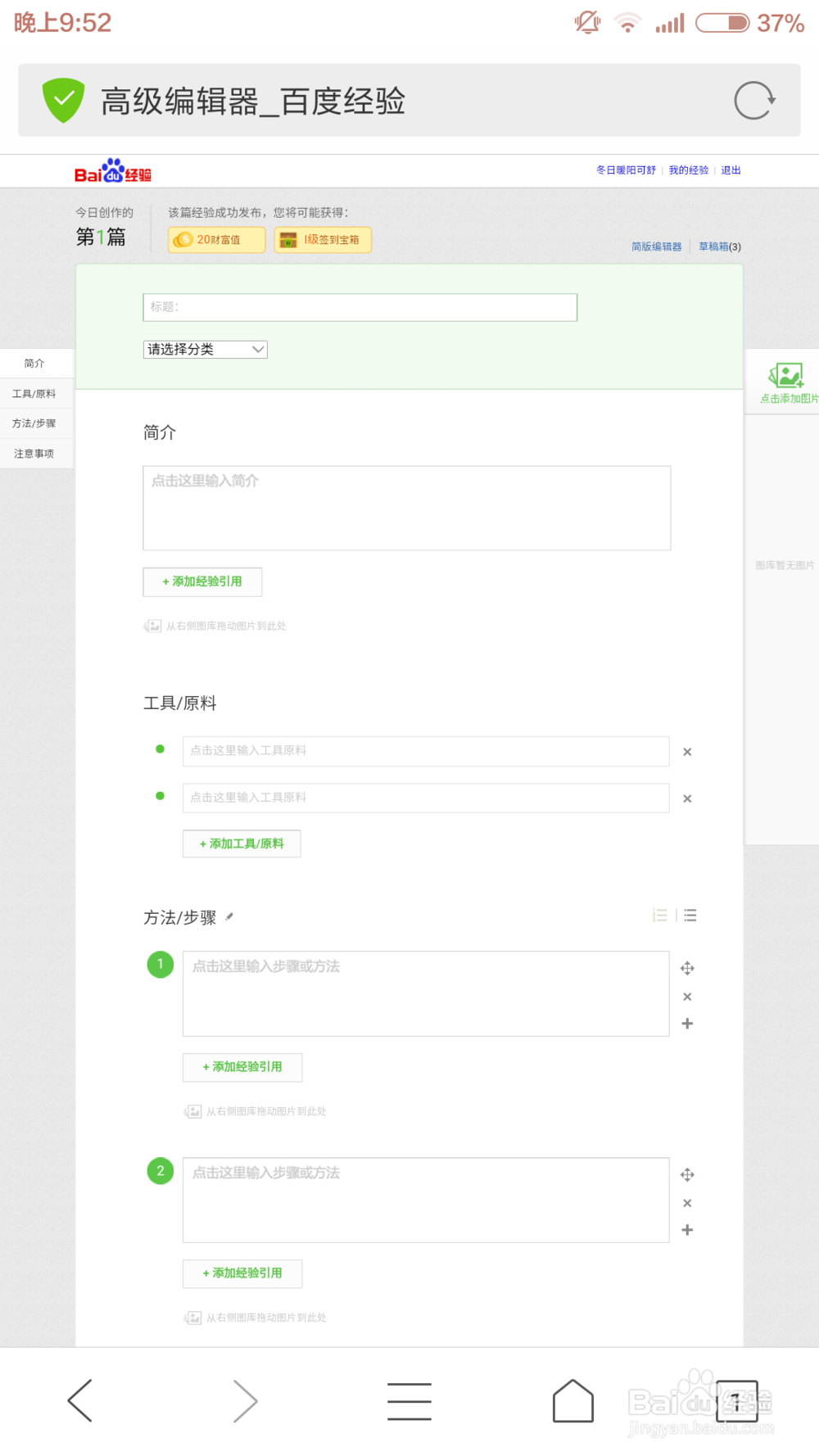819x1456 pixels.
Task: Switch to 简版编辑器 link
Action: 657,246
